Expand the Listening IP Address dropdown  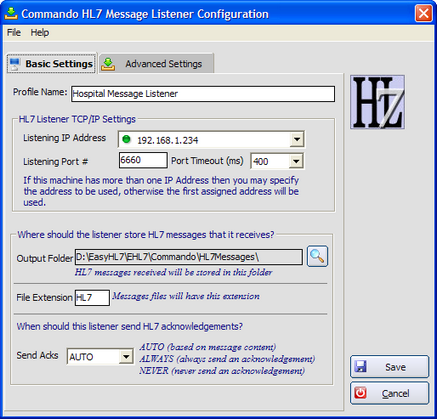(296, 140)
